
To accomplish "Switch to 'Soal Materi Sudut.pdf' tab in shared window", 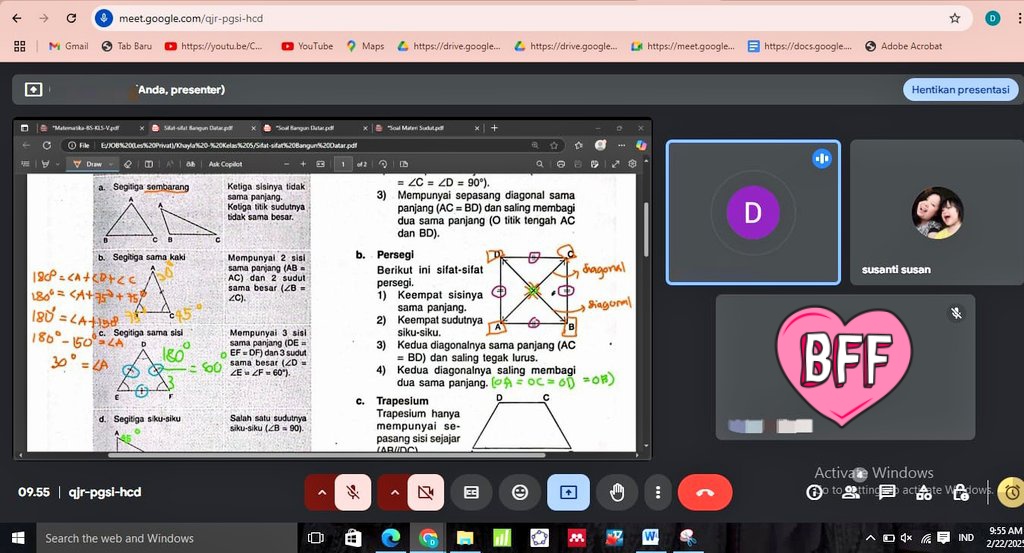I will 426,128.
